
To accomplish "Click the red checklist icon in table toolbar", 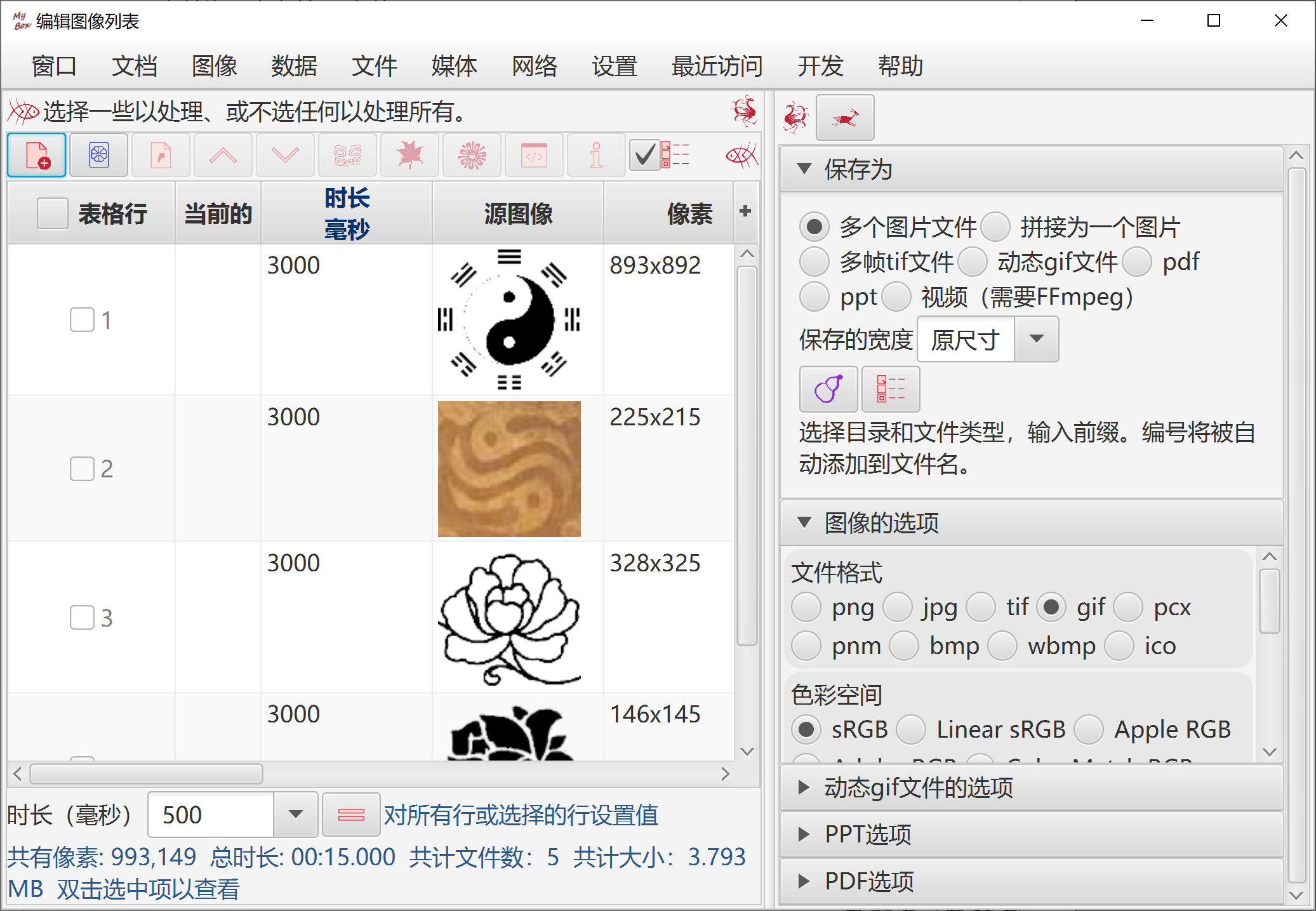I will [675, 155].
